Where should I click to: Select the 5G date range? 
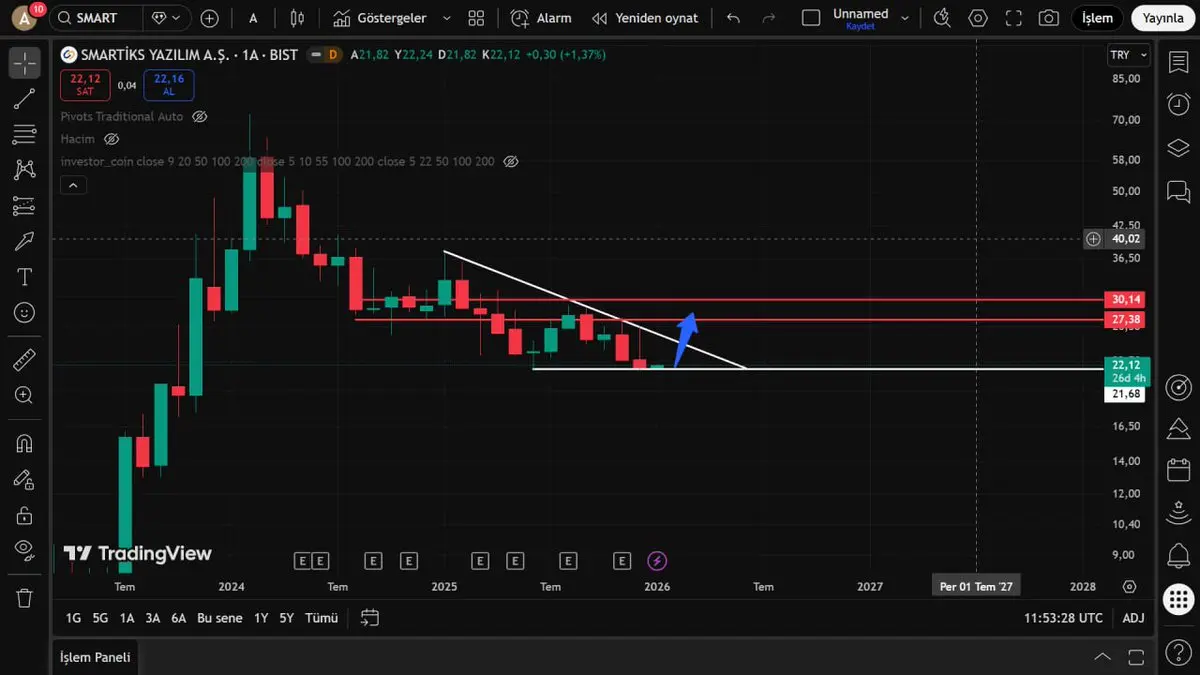[100, 618]
